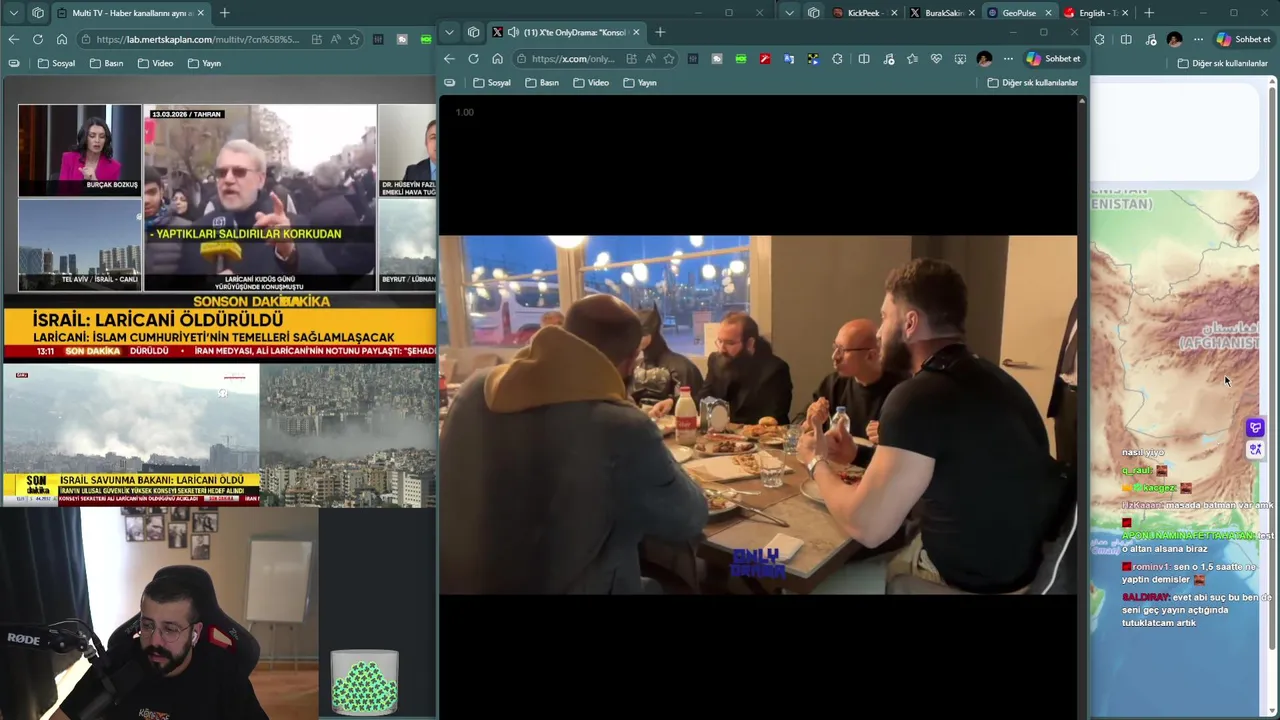Open profile avatar in GeoPulse window
Screen dimensions: 1280x720
1174,39
